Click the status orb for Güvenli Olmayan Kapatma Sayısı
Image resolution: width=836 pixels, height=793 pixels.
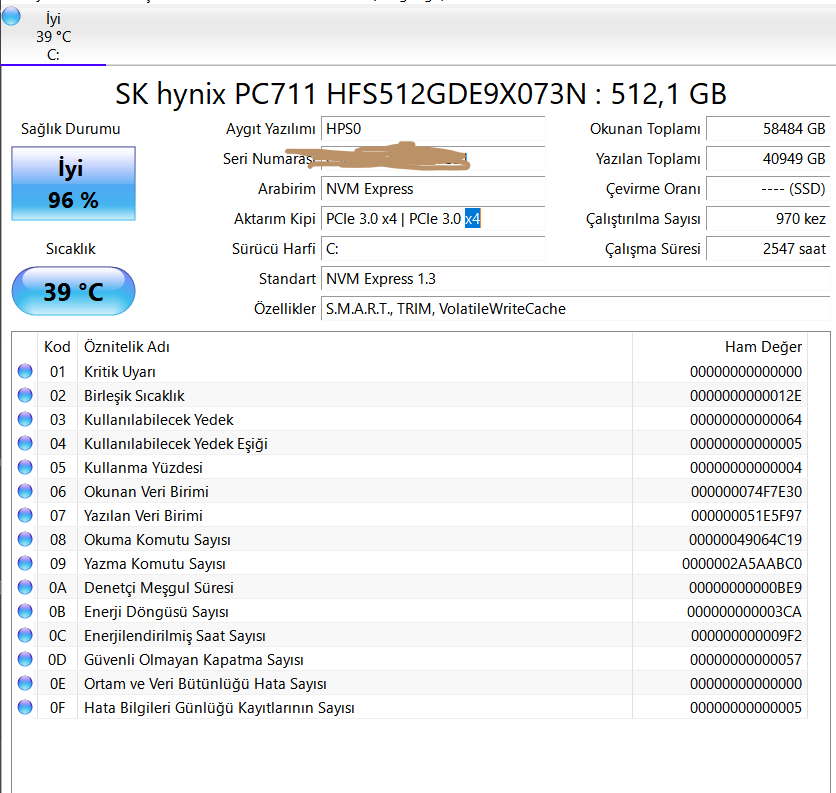pos(25,659)
